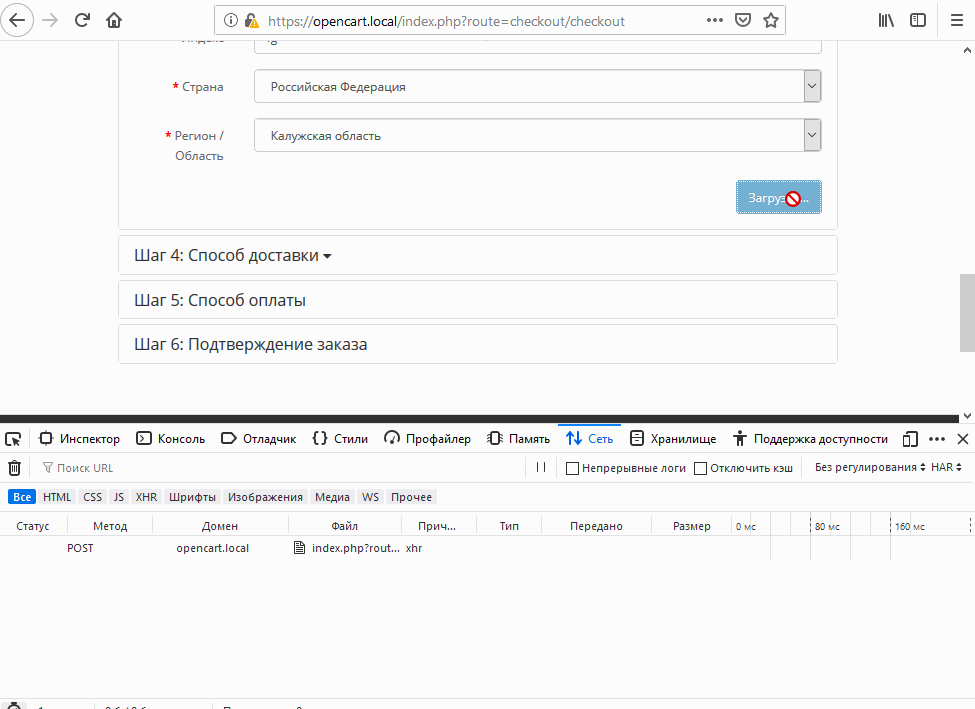Filter requests by XHR
Screen dimensions: 975x709
pyautogui.click(x=147, y=497)
